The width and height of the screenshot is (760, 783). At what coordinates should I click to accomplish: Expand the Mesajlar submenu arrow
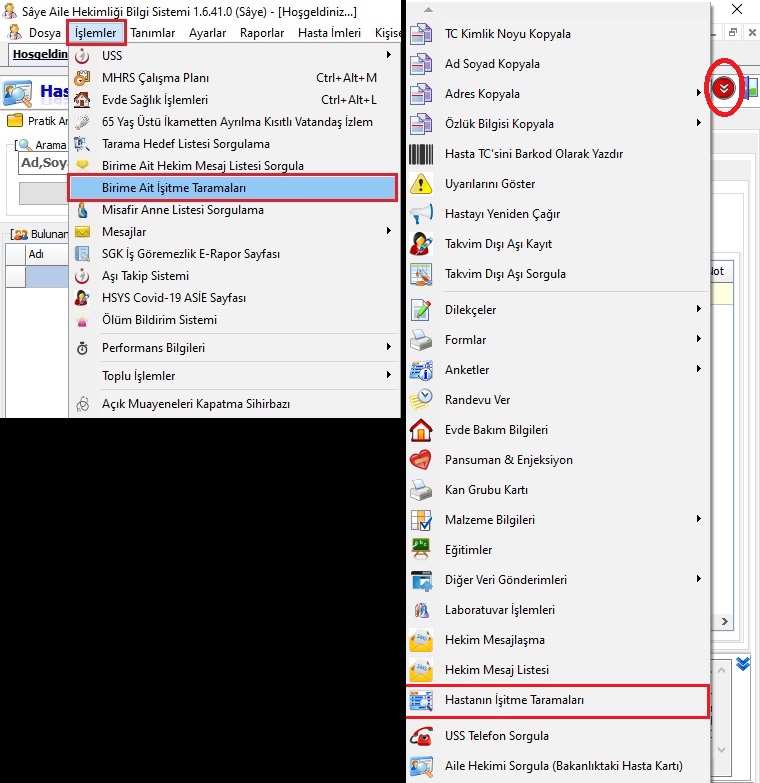click(388, 231)
